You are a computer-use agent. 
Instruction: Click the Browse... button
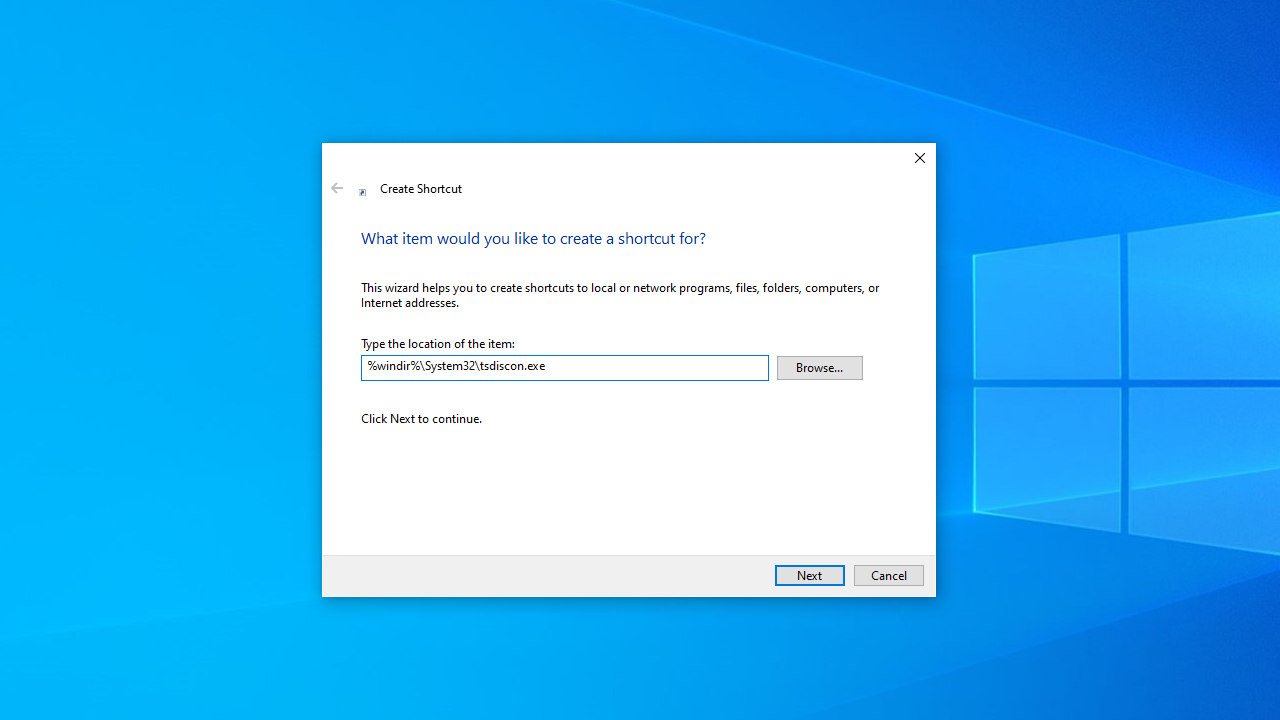click(x=819, y=368)
